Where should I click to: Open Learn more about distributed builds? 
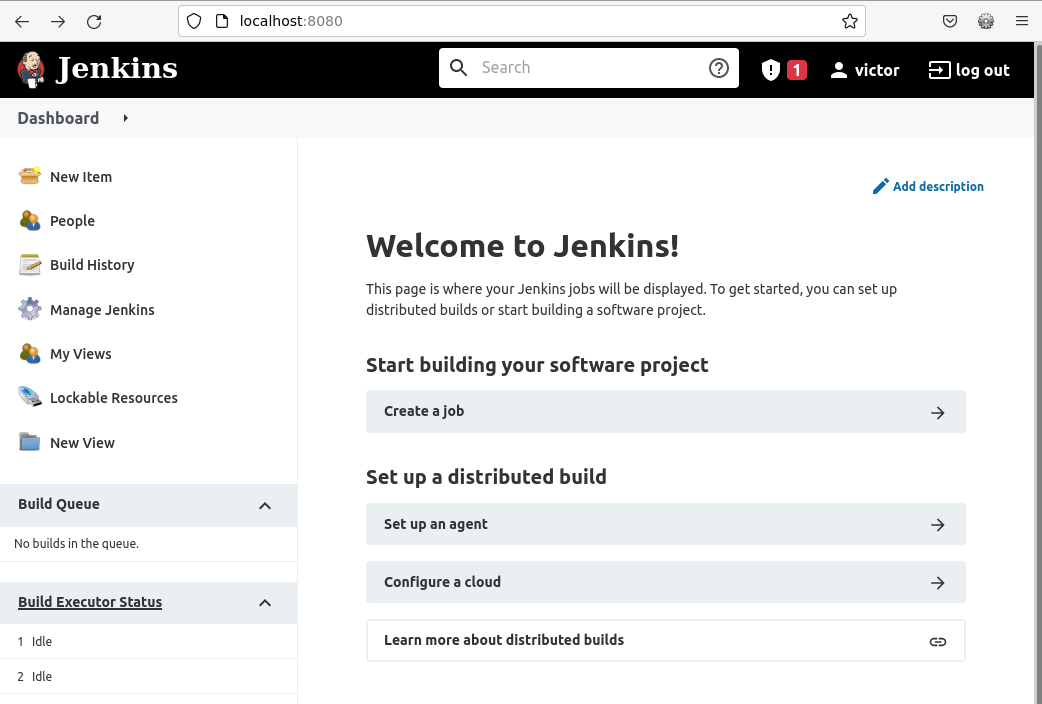coord(665,640)
